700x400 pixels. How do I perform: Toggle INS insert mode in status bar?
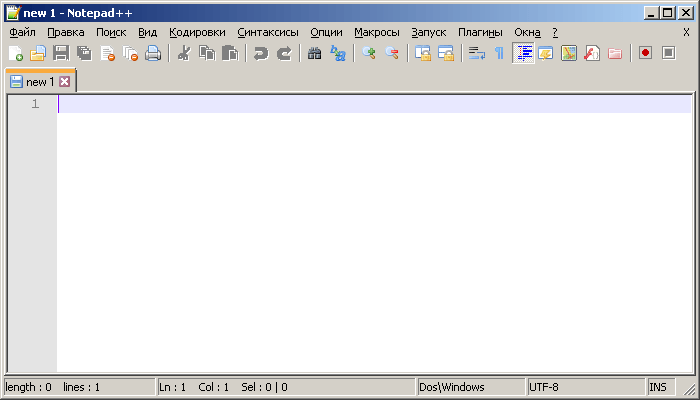(661, 387)
